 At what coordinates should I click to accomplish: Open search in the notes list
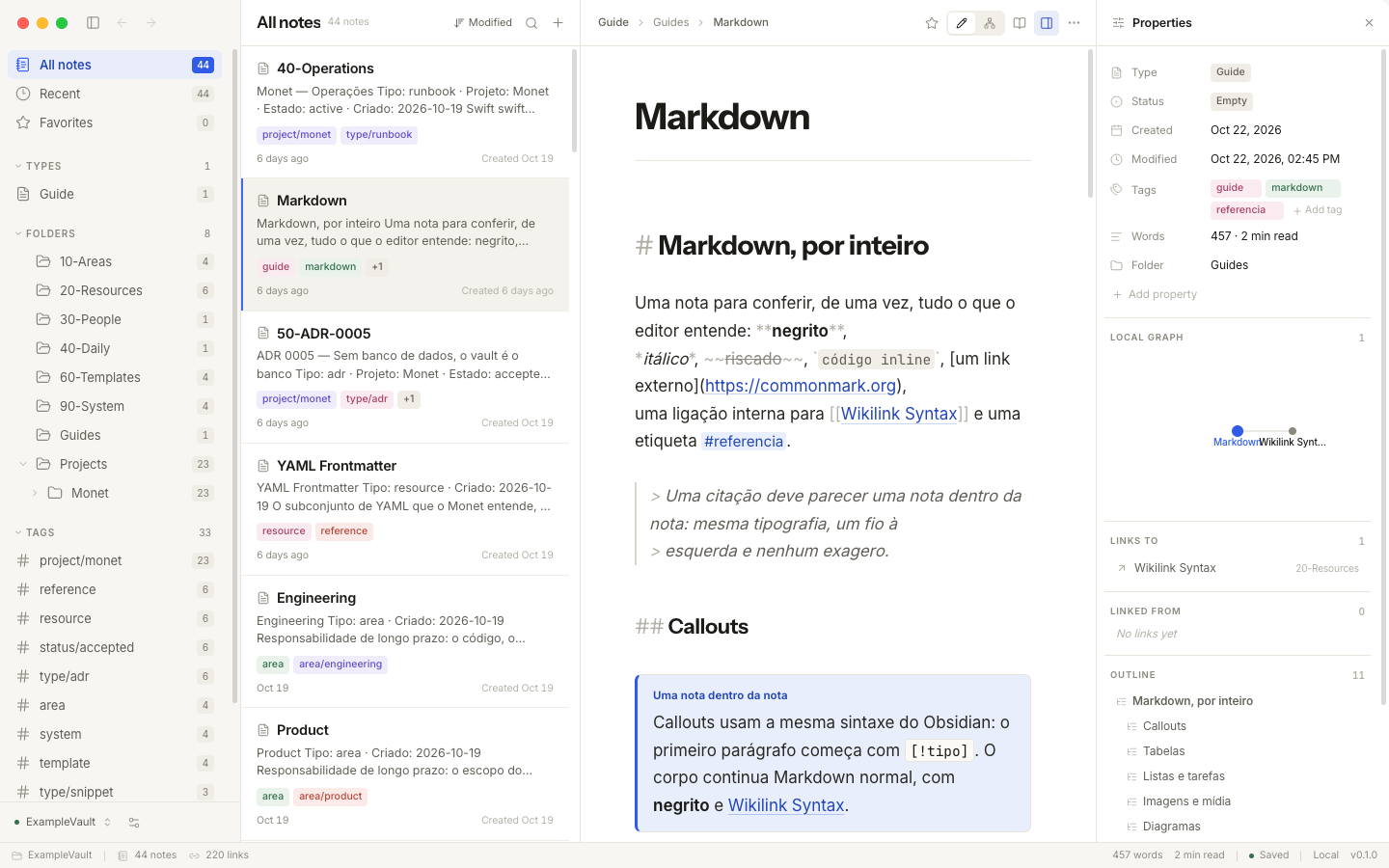(531, 23)
